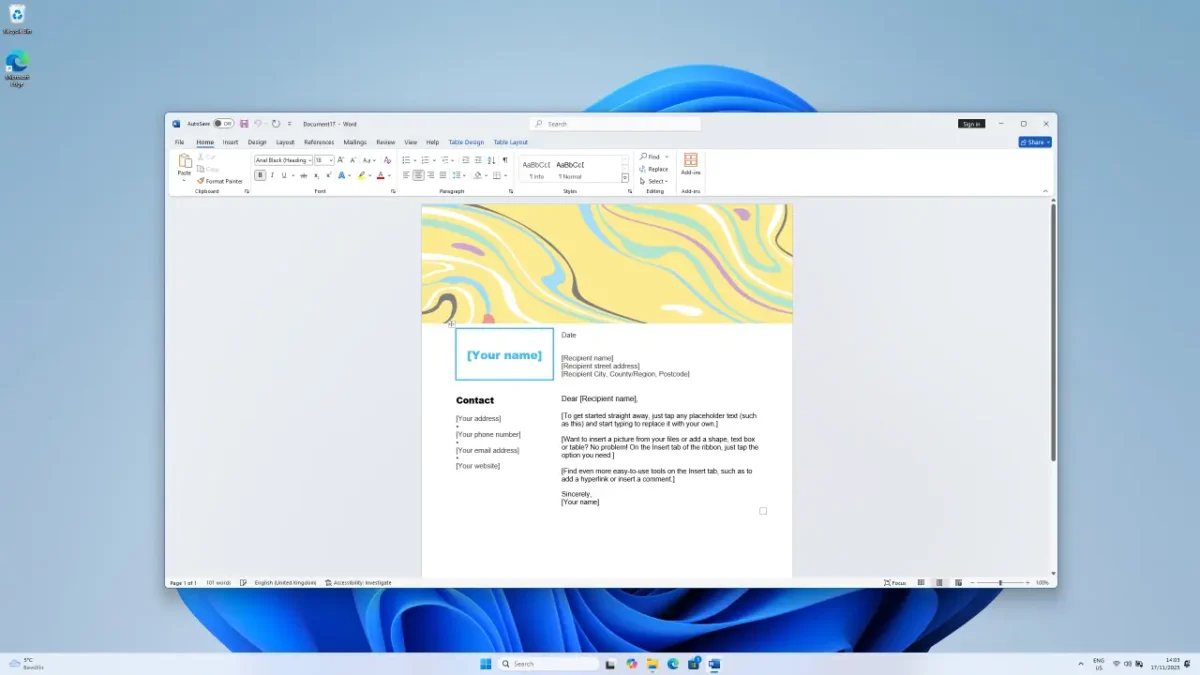Image resolution: width=1200 pixels, height=675 pixels.
Task: Click the Replace tool in Editing group
Action: click(x=653, y=169)
